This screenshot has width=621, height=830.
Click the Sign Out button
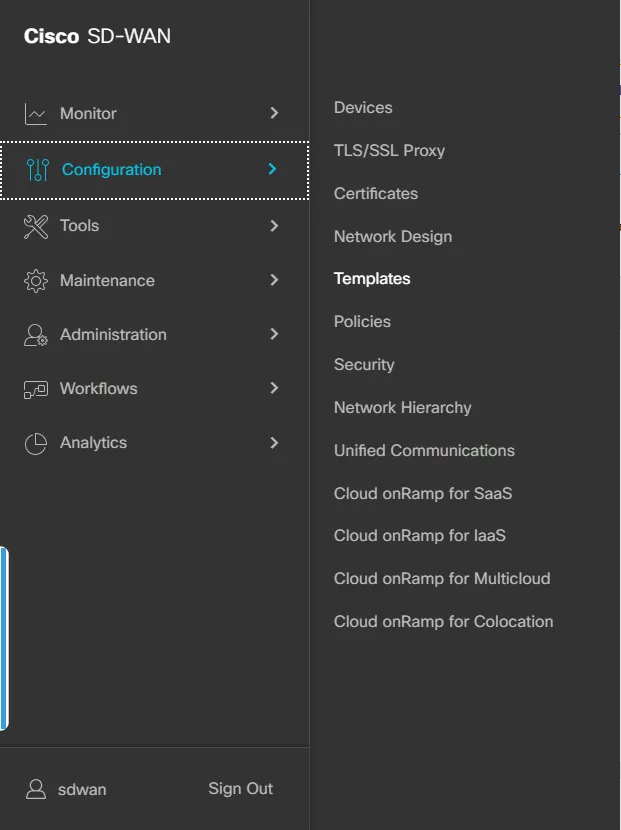point(240,788)
